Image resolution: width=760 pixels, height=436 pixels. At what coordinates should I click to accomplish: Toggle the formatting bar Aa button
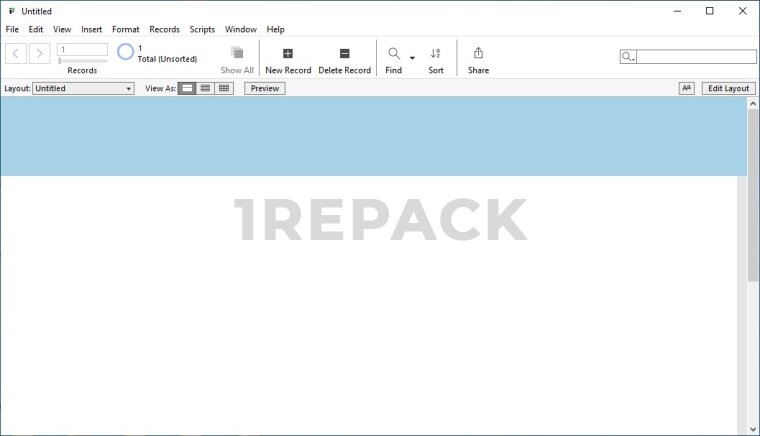686,88
